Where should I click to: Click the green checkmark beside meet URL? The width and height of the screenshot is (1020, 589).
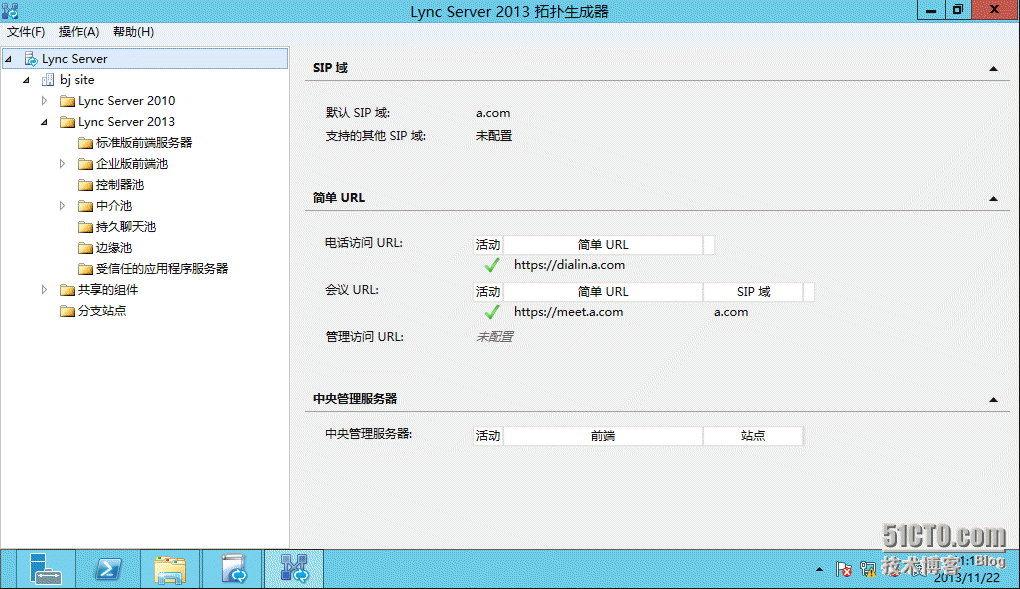(x=492, y=312)
